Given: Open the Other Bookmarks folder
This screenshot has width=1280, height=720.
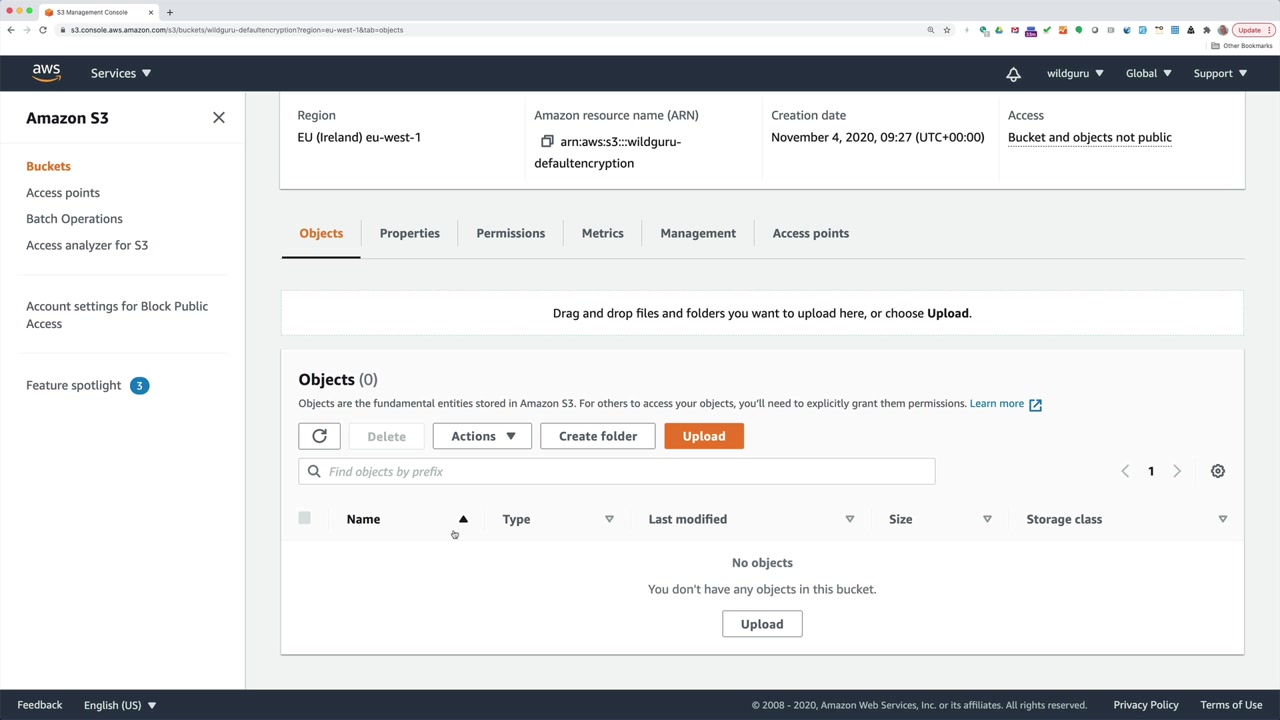Looking at the screenshot, I should pyautogui.click(x=1242, y=46).
